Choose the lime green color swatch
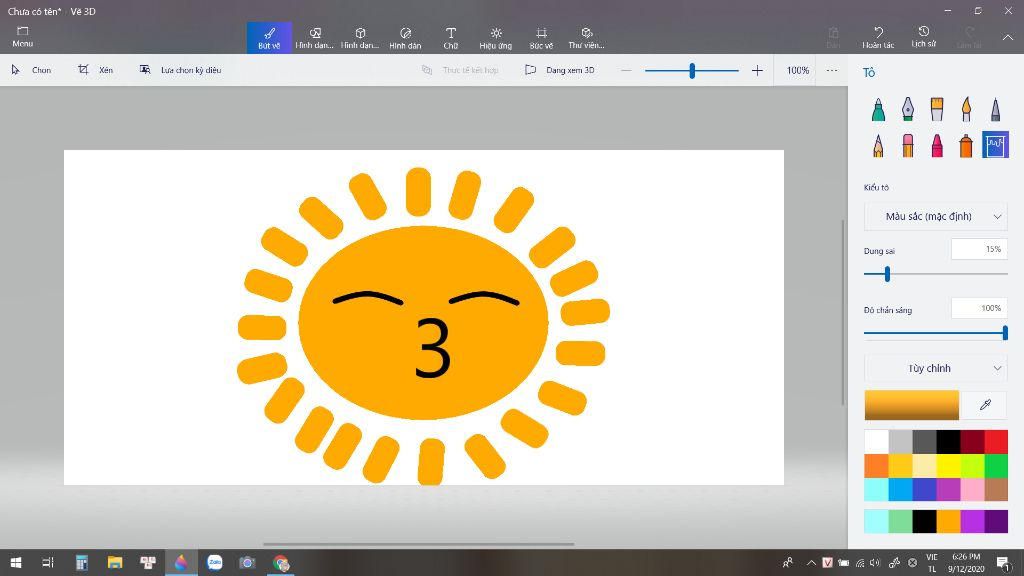Image resolution: width=1024 pixels, height=576 pixels. pos(972,466)
